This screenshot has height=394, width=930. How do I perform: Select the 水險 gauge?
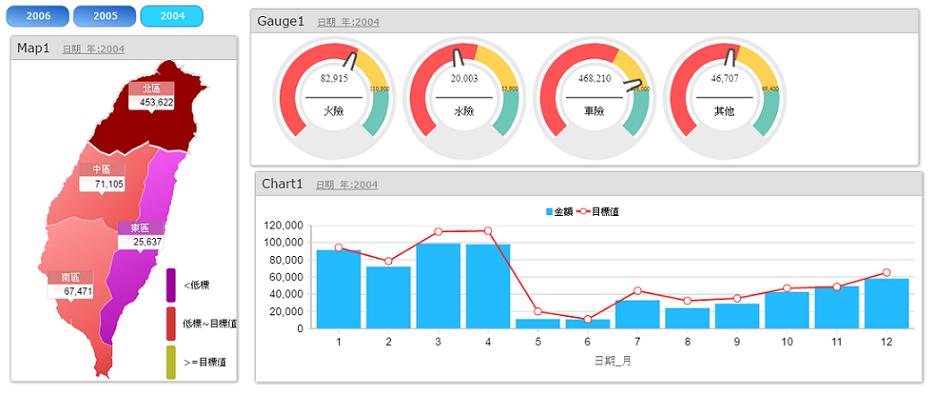click(464, 98)
